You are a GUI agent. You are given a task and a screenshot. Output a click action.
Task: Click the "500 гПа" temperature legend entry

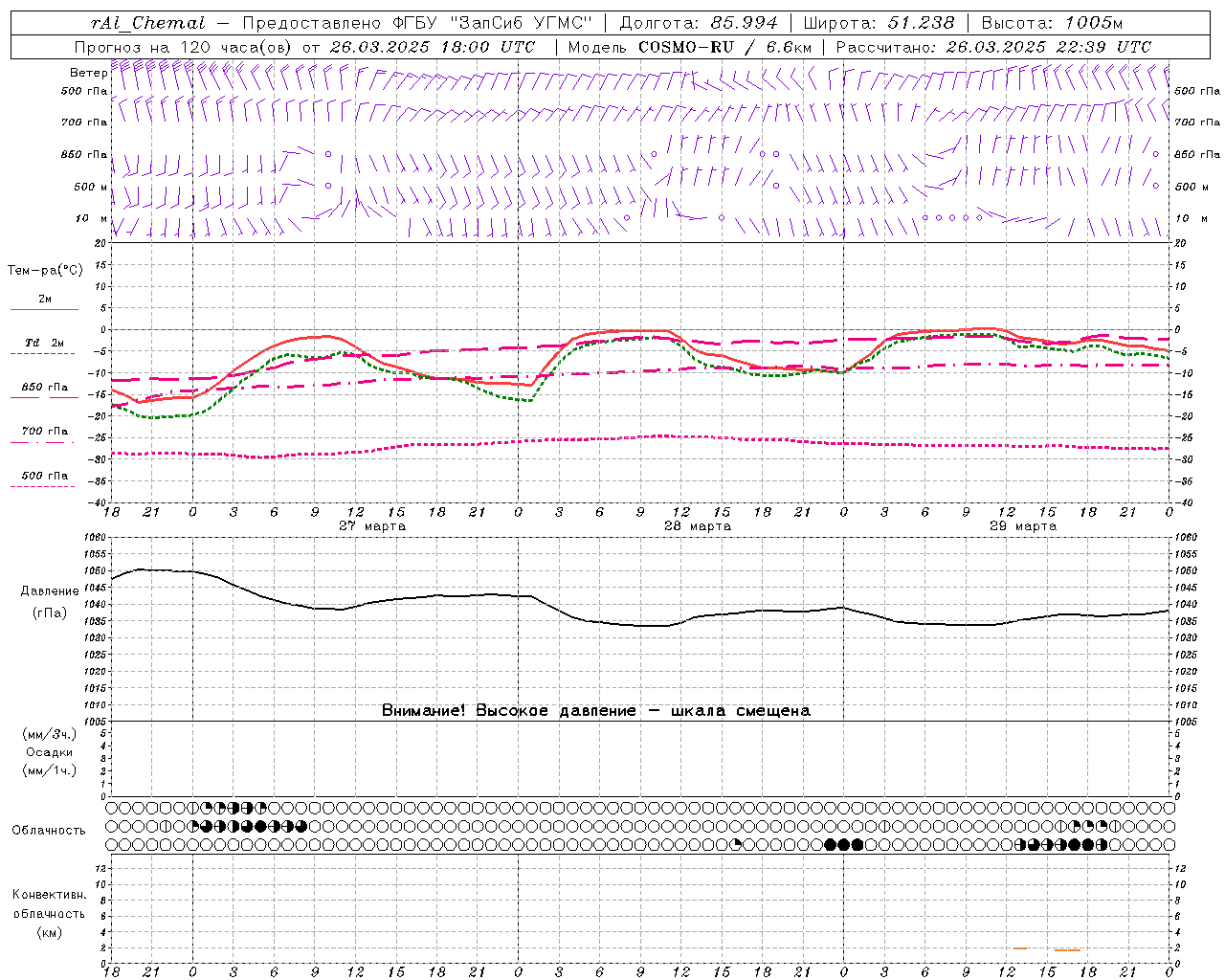45,476
